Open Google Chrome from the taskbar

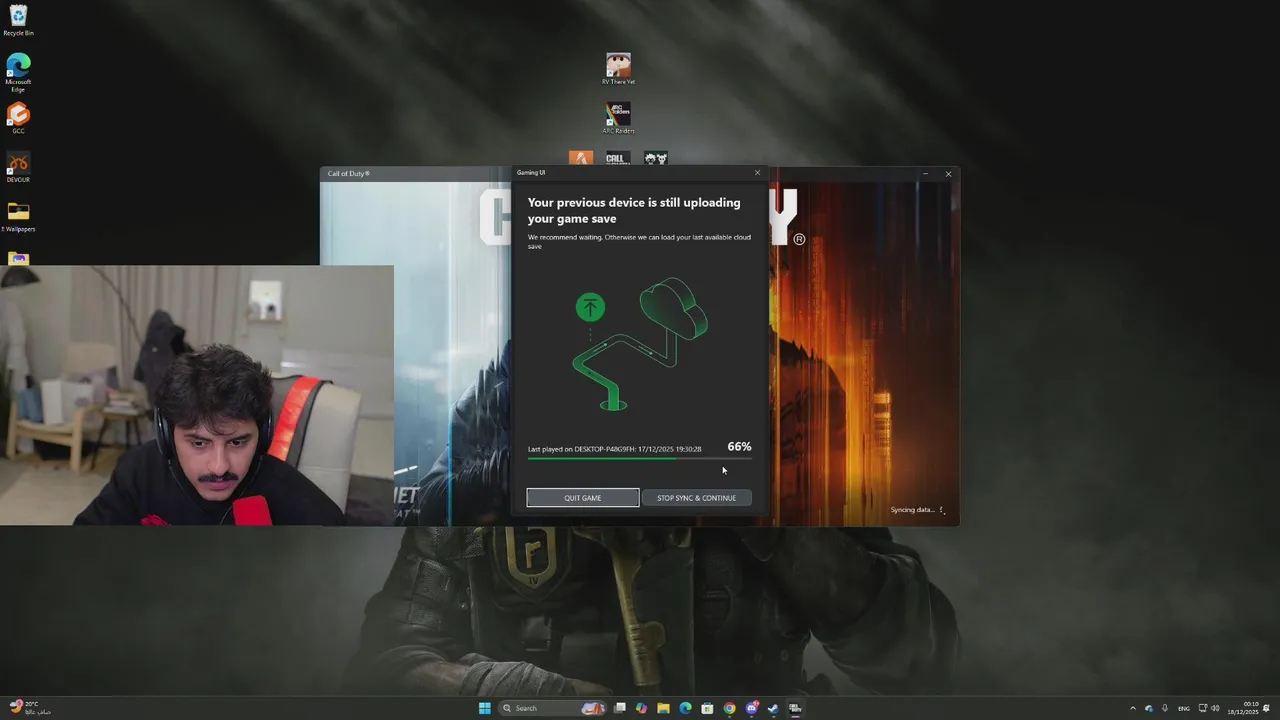pos(729,708)
